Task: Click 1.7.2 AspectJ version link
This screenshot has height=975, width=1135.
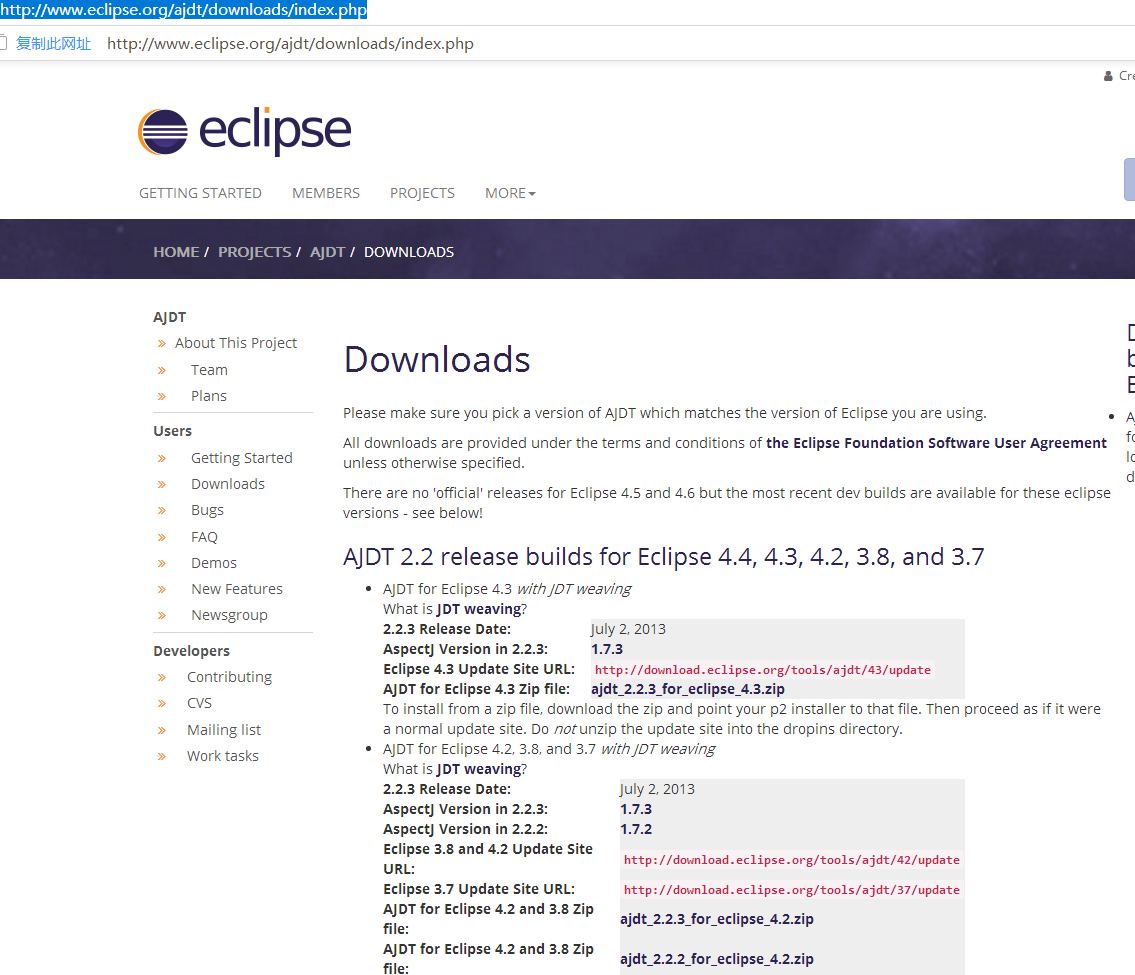Action: coord(636,830)
